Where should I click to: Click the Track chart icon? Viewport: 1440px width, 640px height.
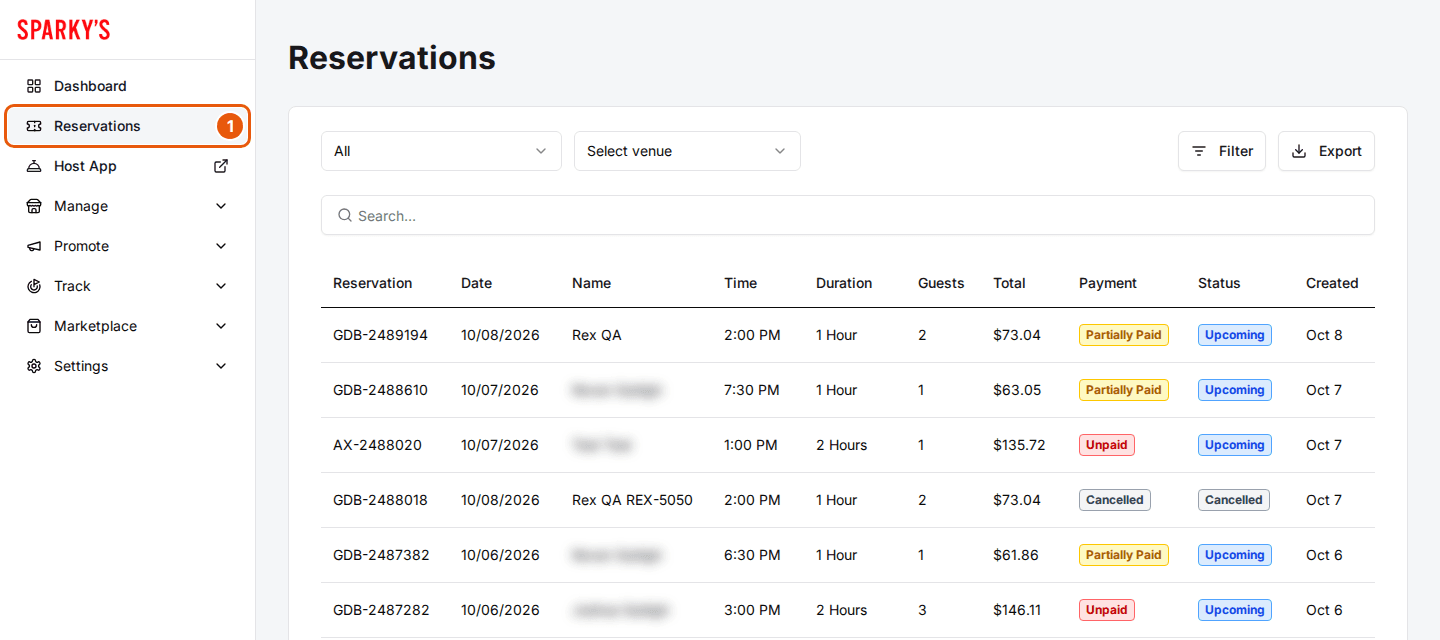point(34,286)
